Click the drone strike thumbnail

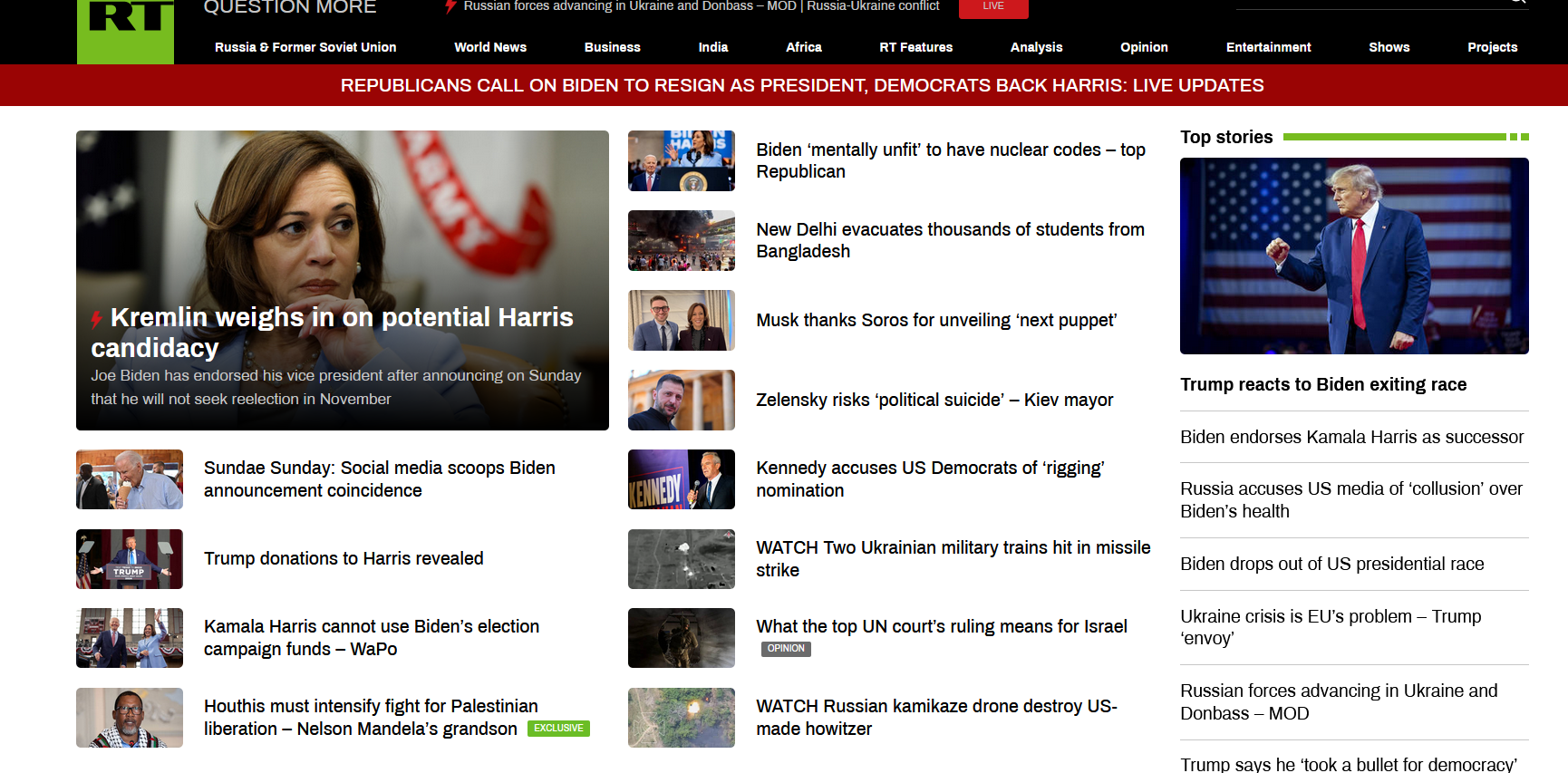click(682, 718)
